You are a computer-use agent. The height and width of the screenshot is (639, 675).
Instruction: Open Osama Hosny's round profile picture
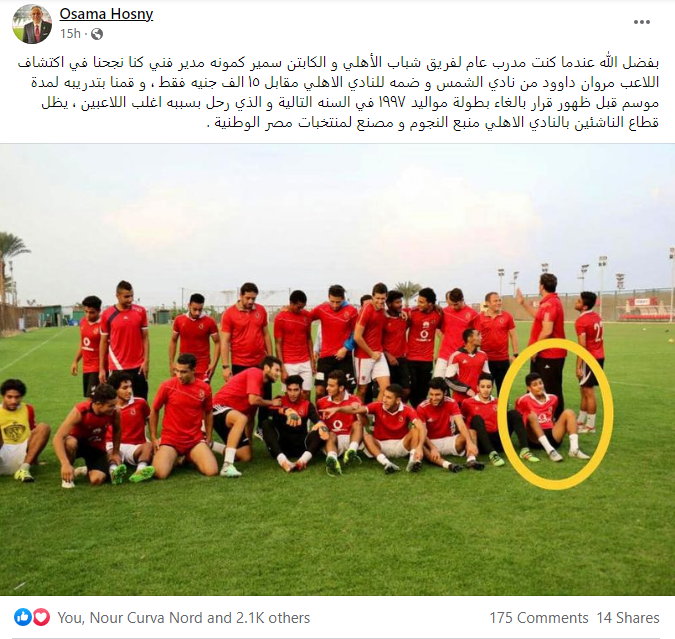pyautogui.click(x=32, y=24)
